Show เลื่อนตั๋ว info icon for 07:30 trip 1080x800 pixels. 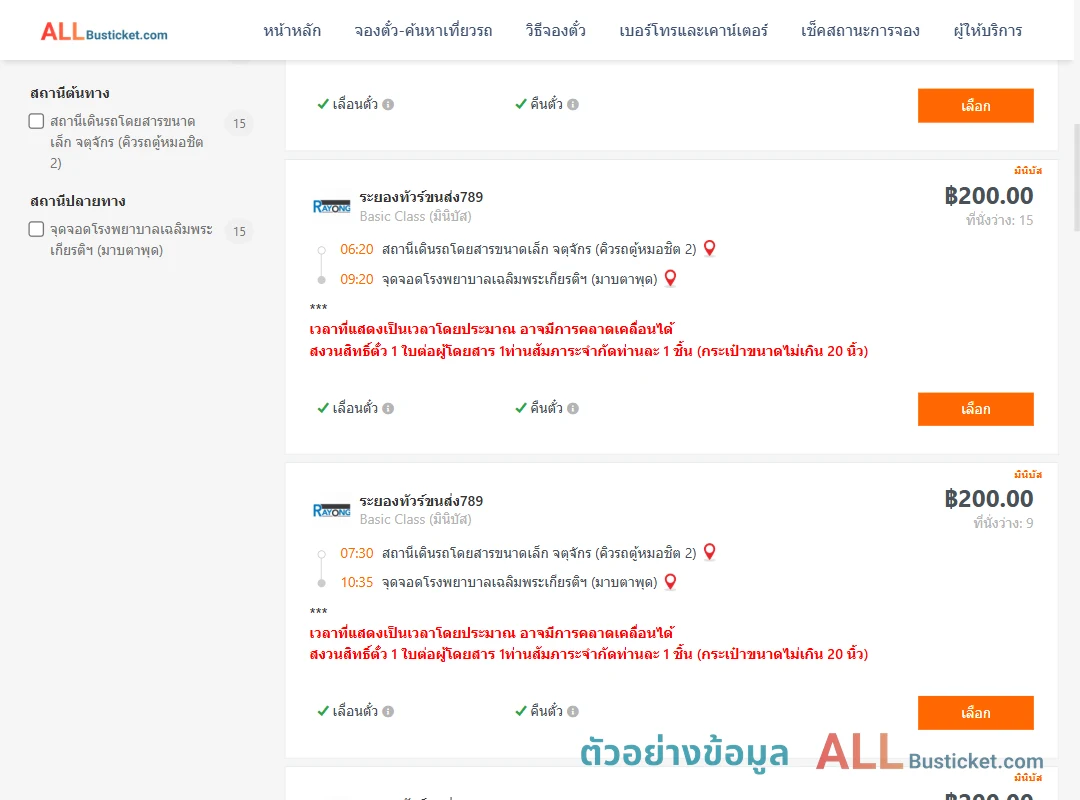(388, 712)
